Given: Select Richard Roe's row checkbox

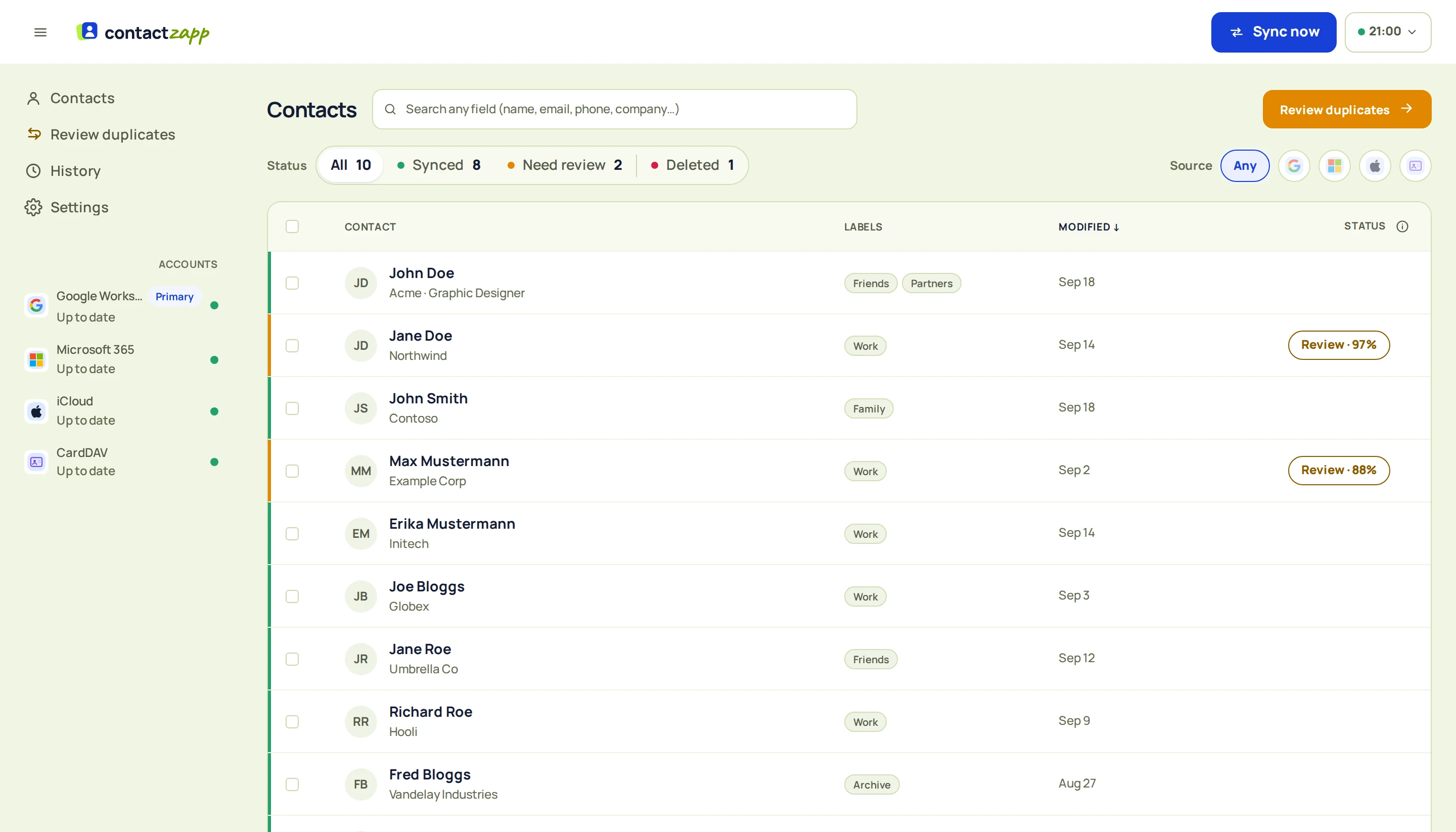Looking at the screenshot, I should (x=292, y=722).
